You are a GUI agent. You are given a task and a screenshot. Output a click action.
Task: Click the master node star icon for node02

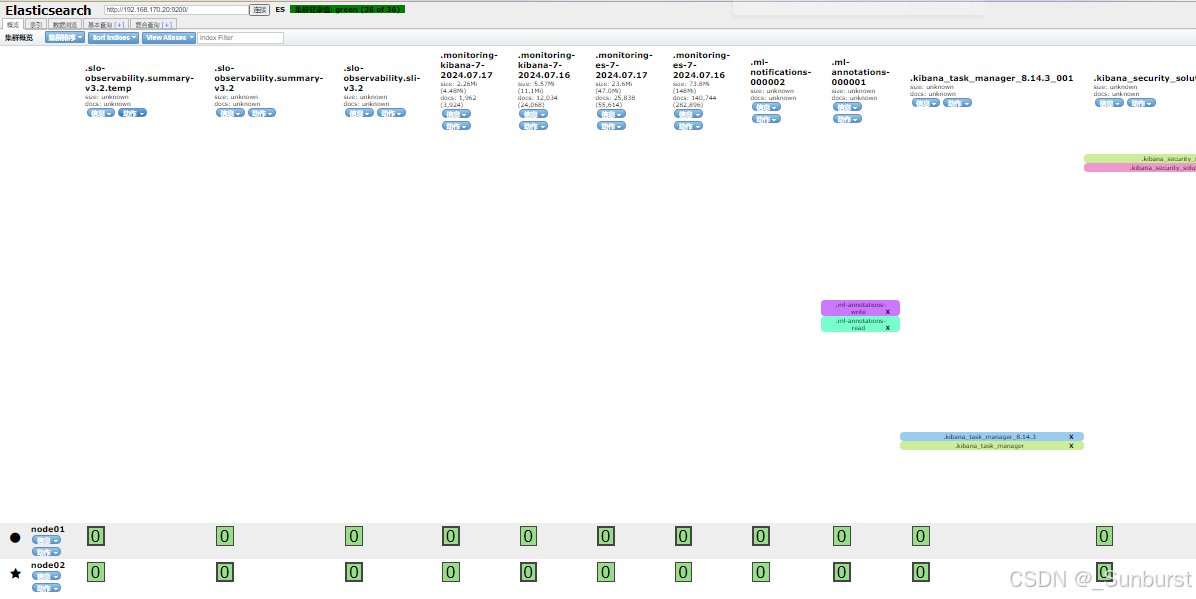point(15,573)
